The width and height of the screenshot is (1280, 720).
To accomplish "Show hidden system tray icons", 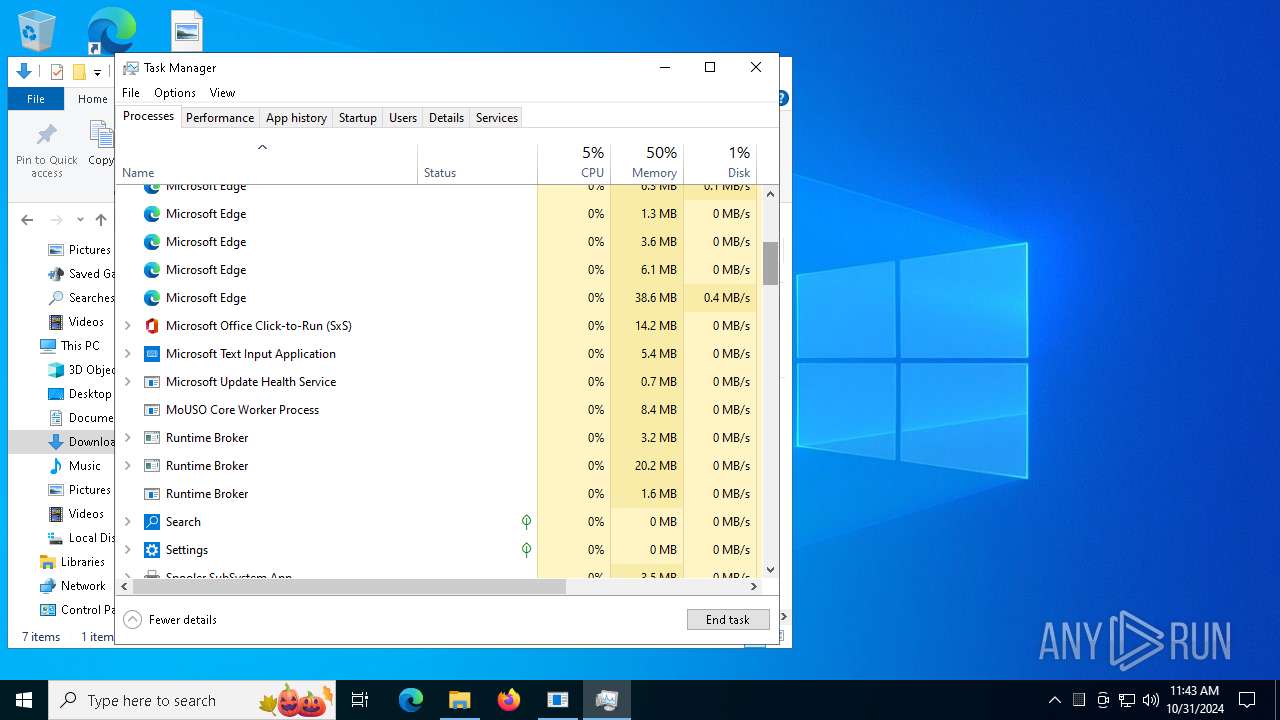I will pos(1054,700).
